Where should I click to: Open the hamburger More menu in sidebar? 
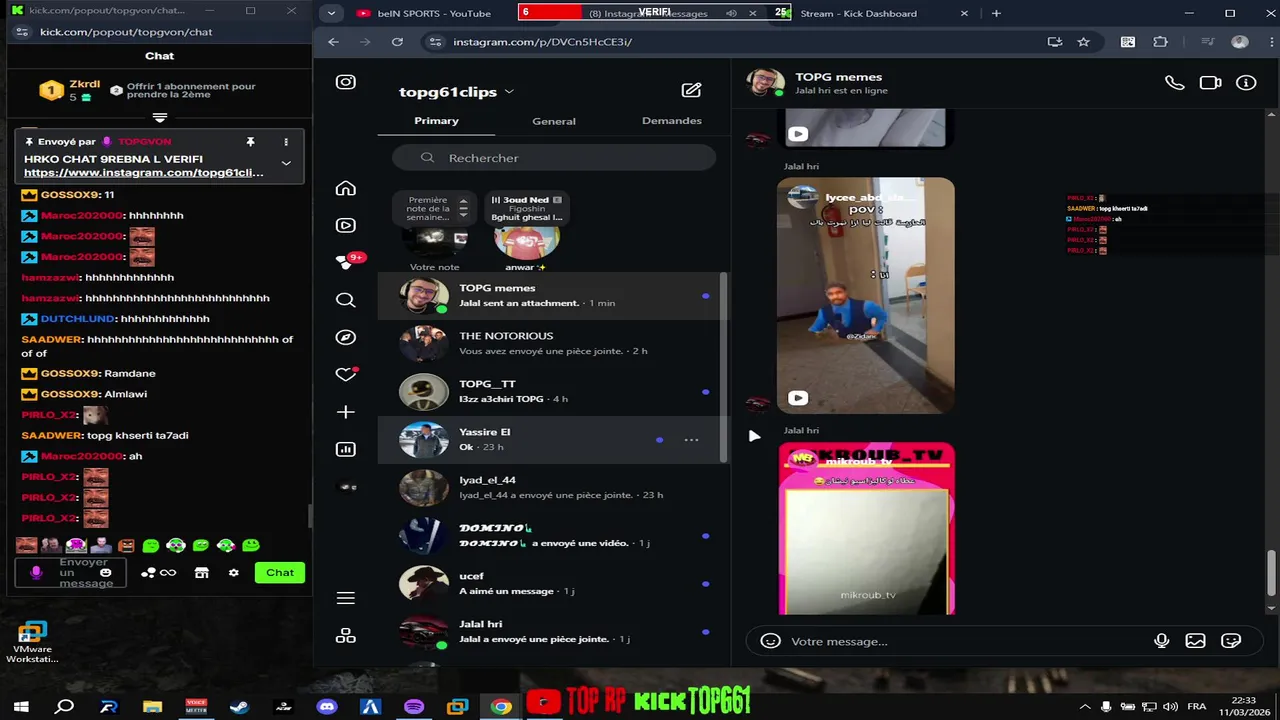(346, 598)
